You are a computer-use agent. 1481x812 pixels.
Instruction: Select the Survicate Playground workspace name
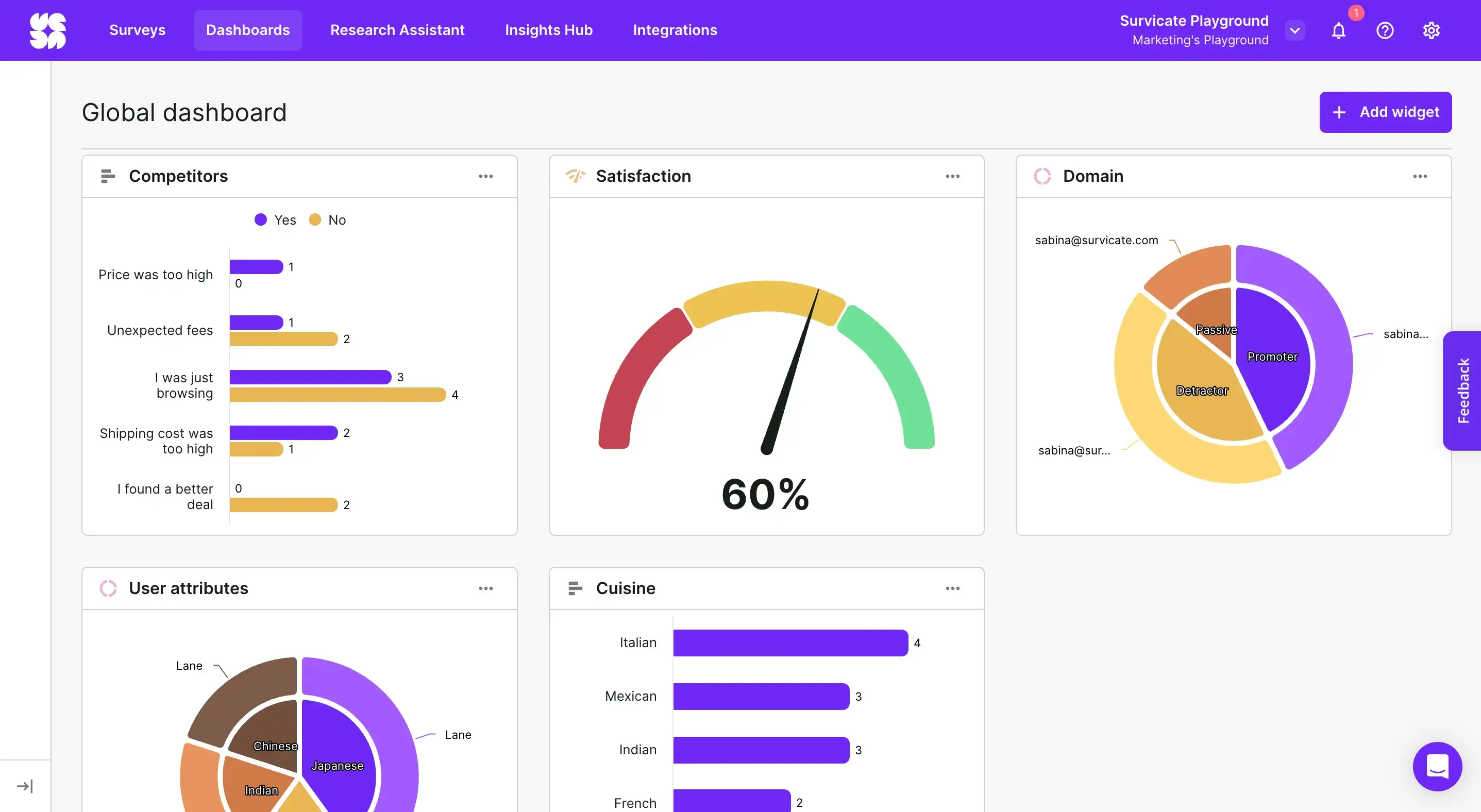click(1193, 21)
